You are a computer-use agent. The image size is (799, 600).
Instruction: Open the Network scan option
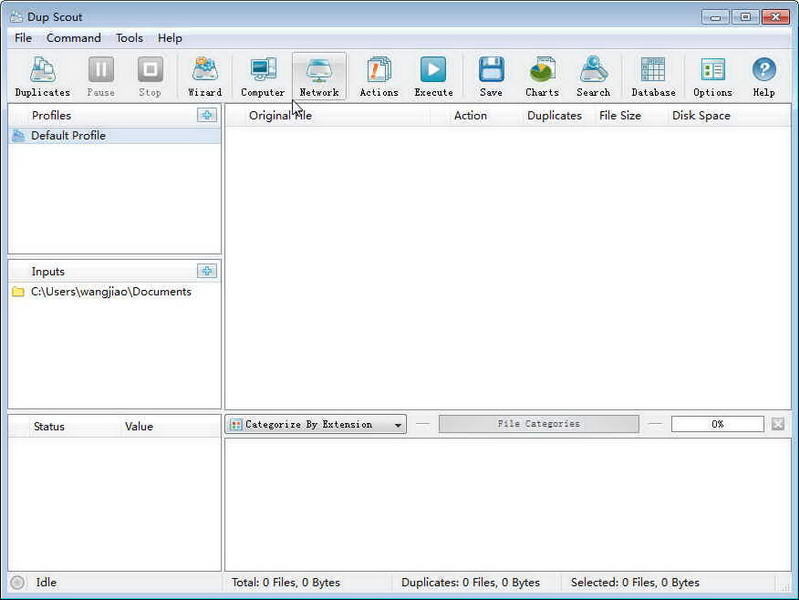click(x=319, y=76)
